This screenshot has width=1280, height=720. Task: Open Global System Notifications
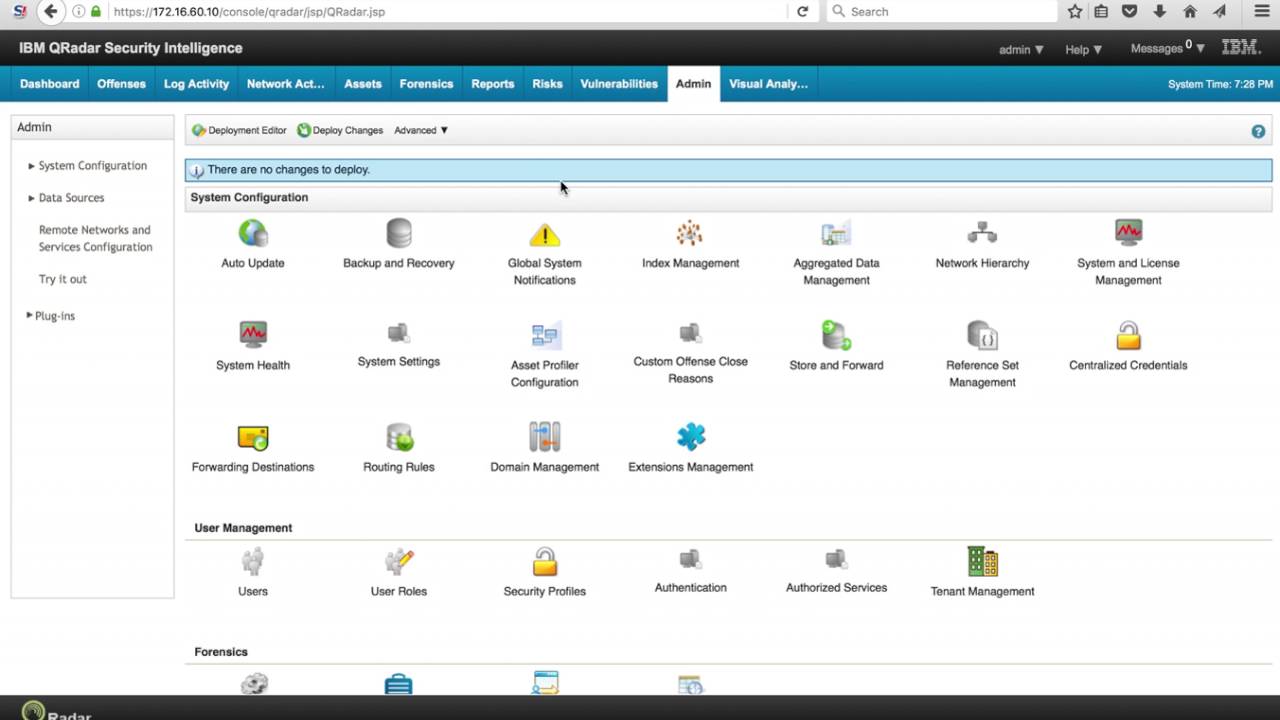pyautogui.click(x=544, y=254)
